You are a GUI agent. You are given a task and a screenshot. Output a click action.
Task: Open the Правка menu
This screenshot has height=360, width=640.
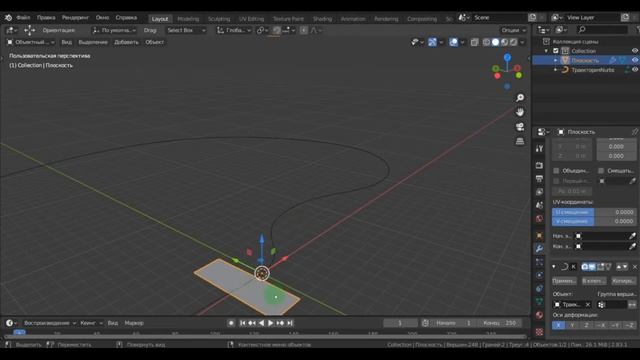46,18
